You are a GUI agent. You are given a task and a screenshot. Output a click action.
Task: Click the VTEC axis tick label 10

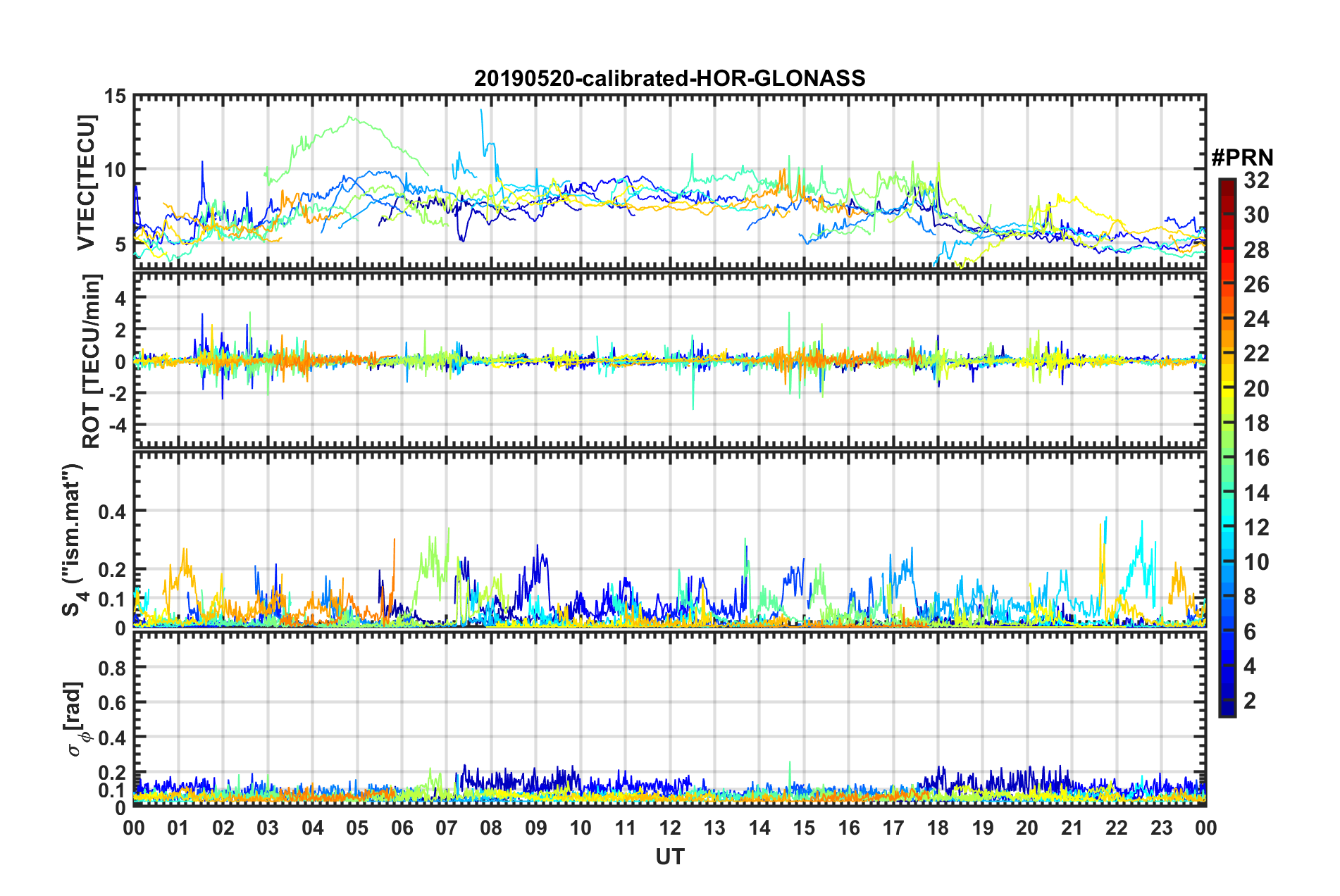pos(115,170)
